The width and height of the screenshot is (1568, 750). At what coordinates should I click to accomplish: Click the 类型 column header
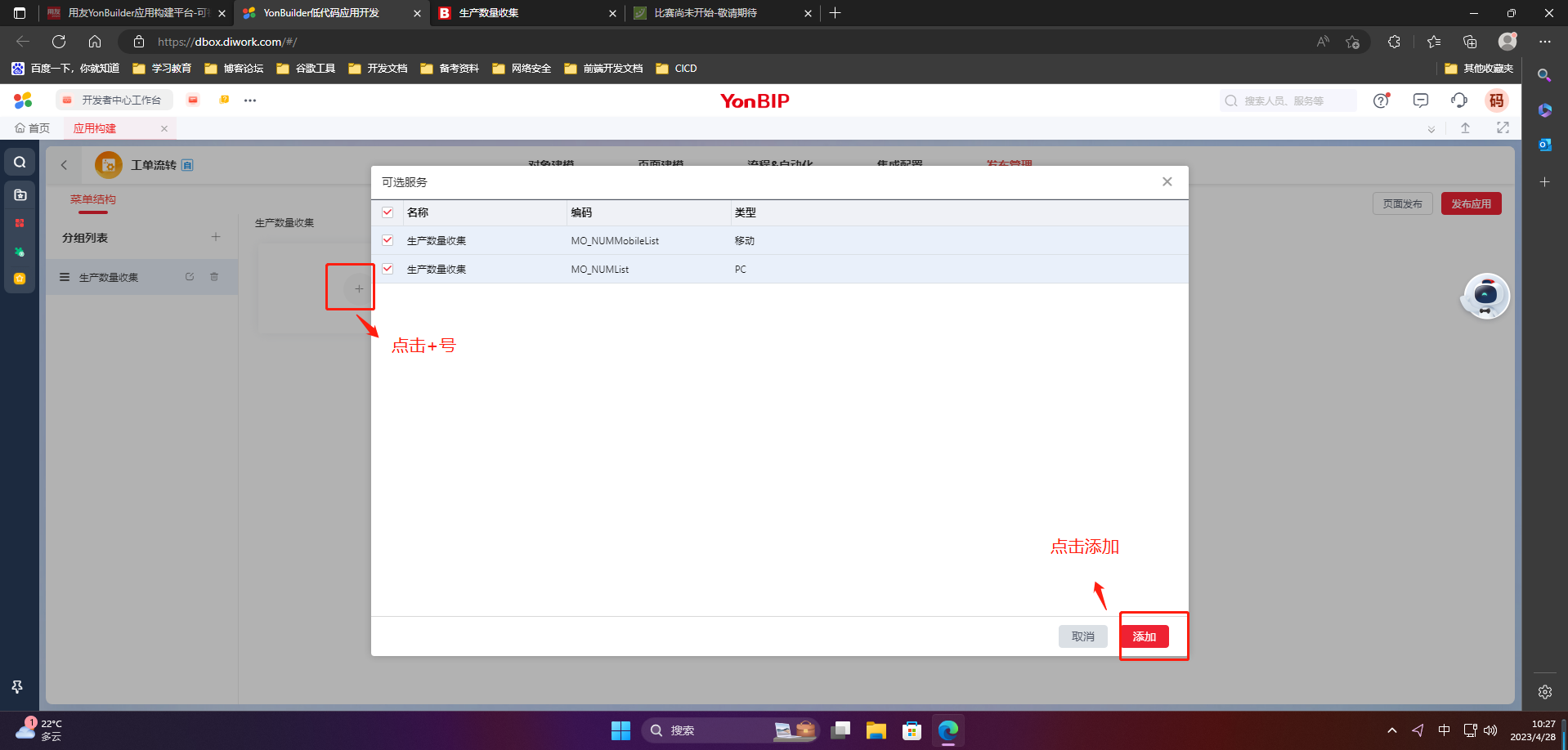pyautogui.click(x=745, y=212)
